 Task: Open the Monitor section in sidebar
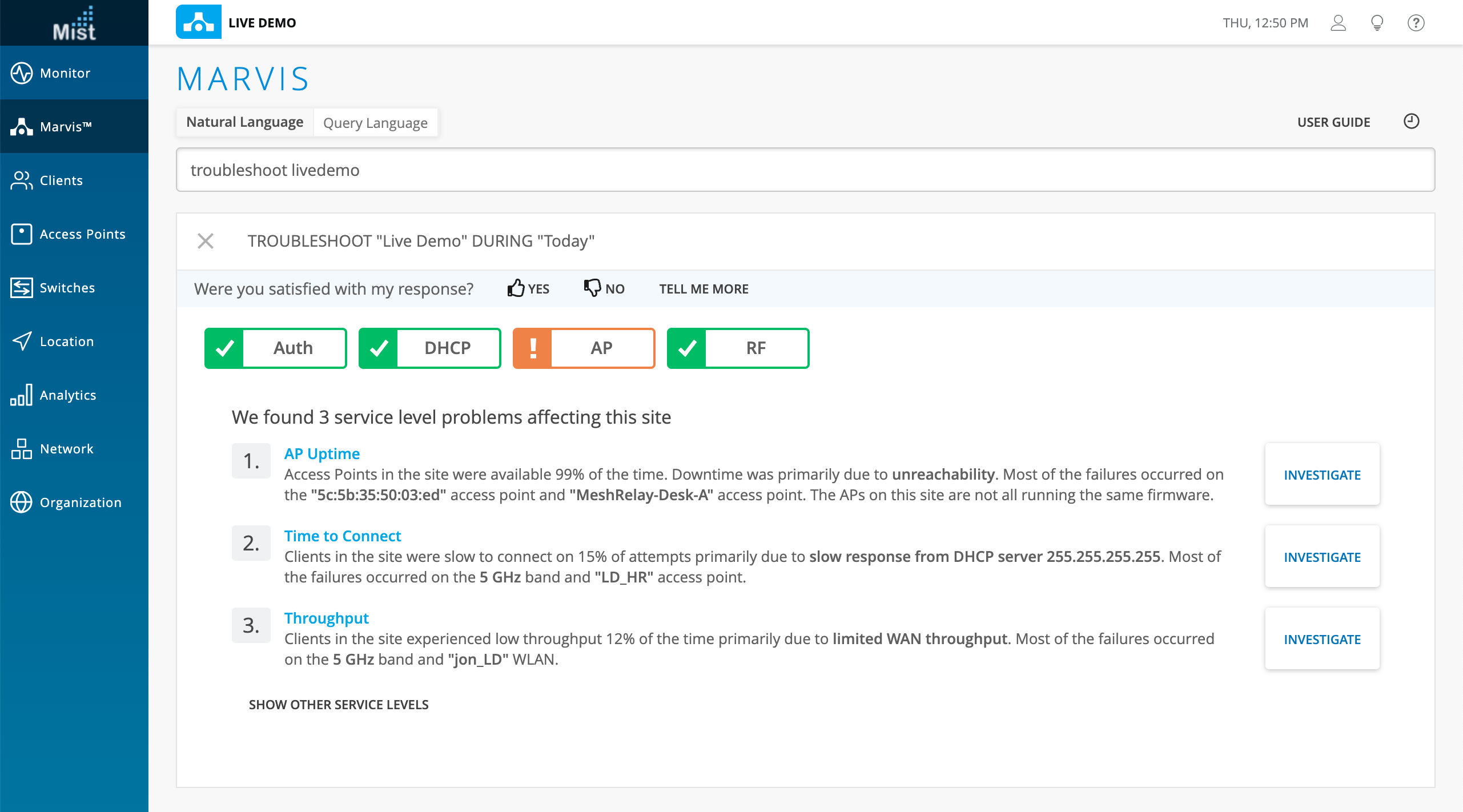(65, 73)
